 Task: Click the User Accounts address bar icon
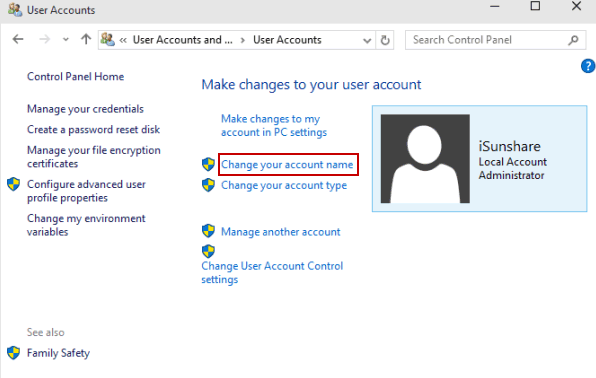[108, 40]
